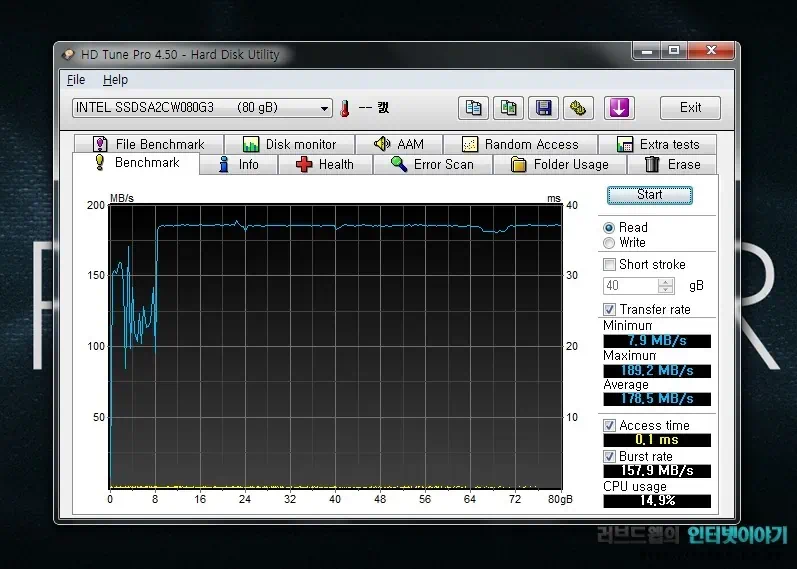Click the purple down-arrow tray icon
The height and width of the screenshot is (569, 797).
(x=620, y=108)
